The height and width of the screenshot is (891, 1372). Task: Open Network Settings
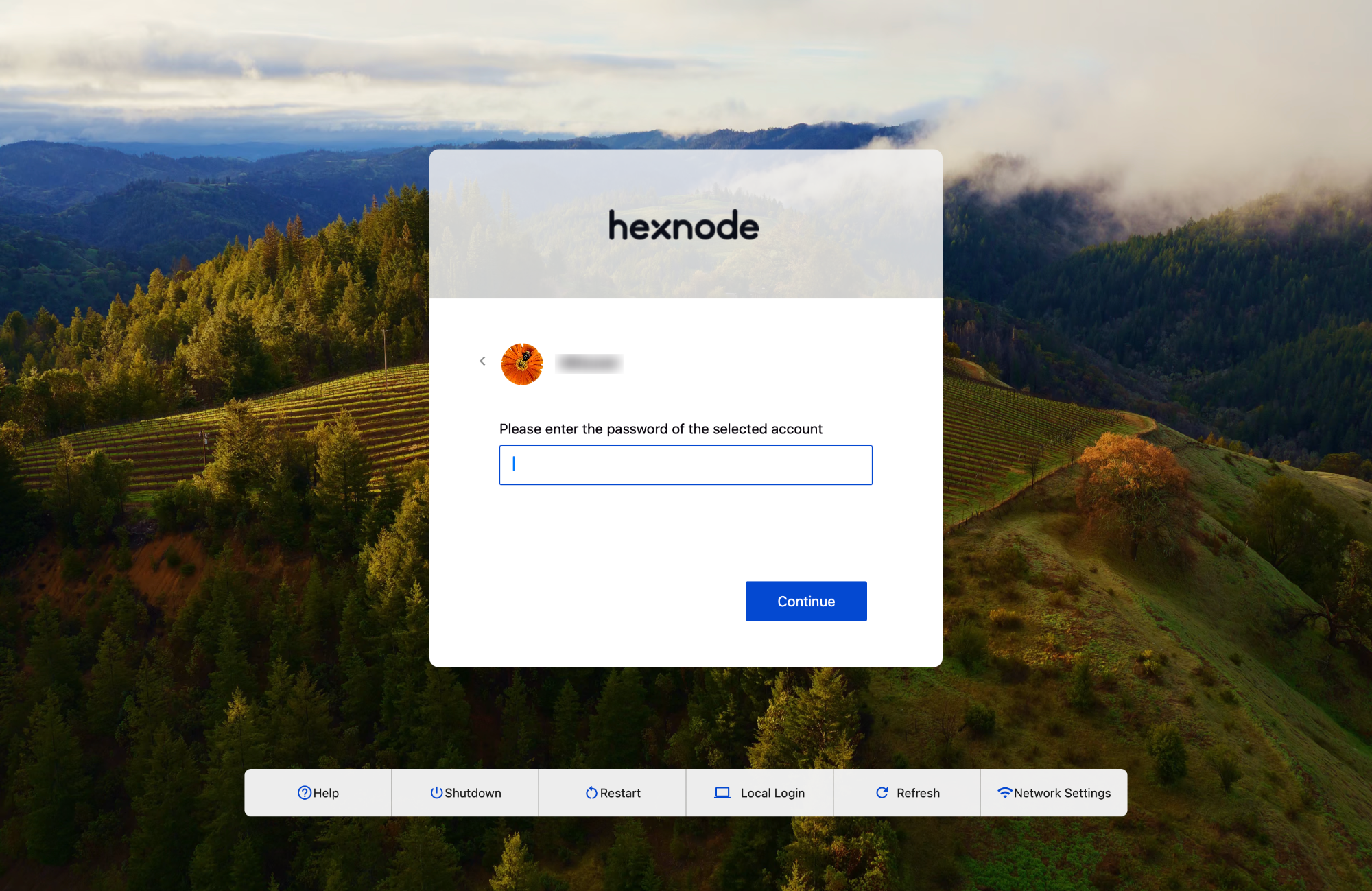pyautogui.click(x=1054, y=793)
